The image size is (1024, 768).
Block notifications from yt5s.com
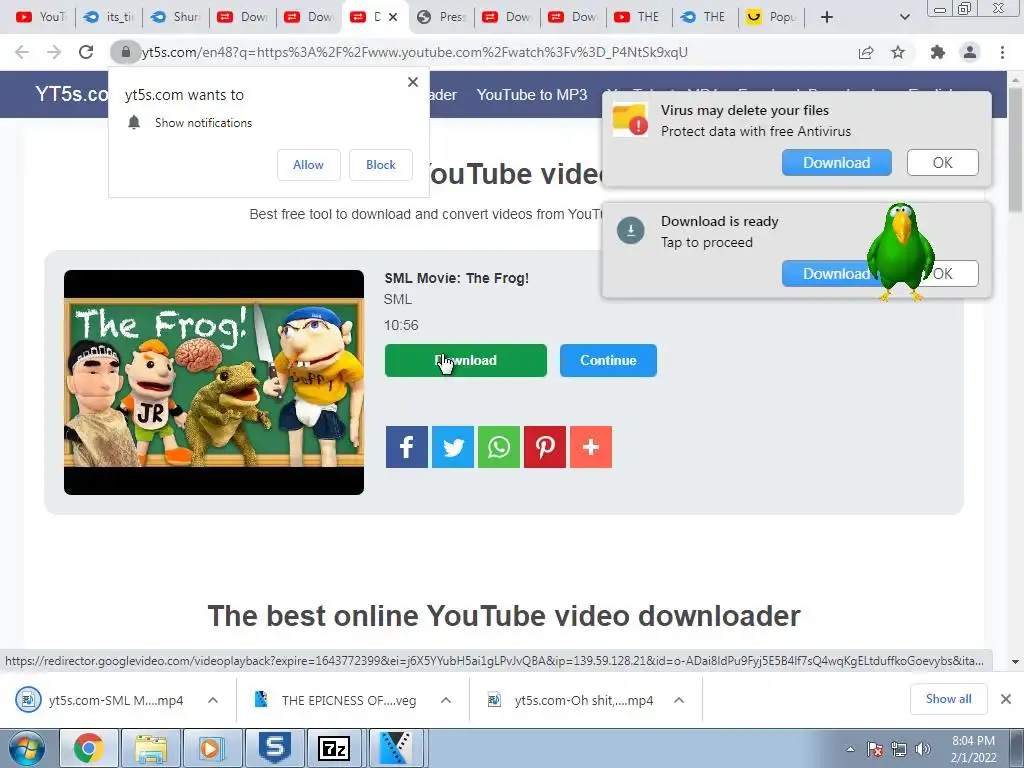[381, 165]
